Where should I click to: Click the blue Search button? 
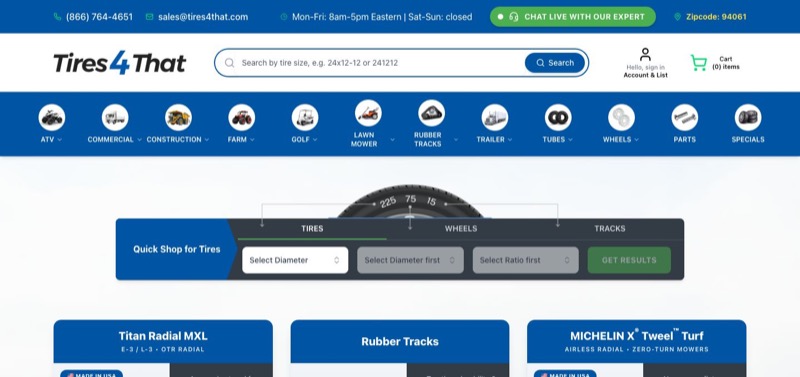[x=555, y=63]
